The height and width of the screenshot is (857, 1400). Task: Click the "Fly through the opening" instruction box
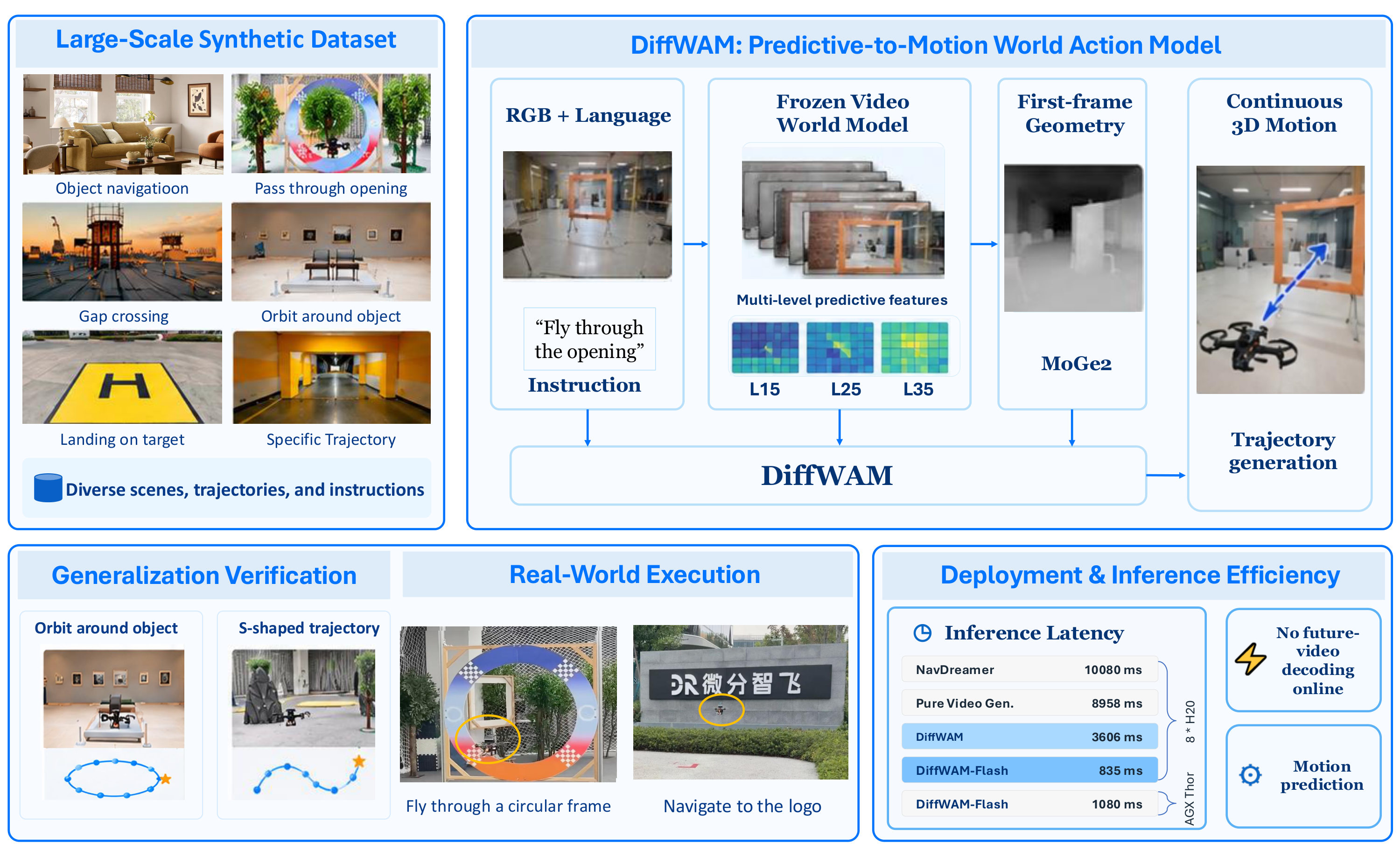point(589,339)
